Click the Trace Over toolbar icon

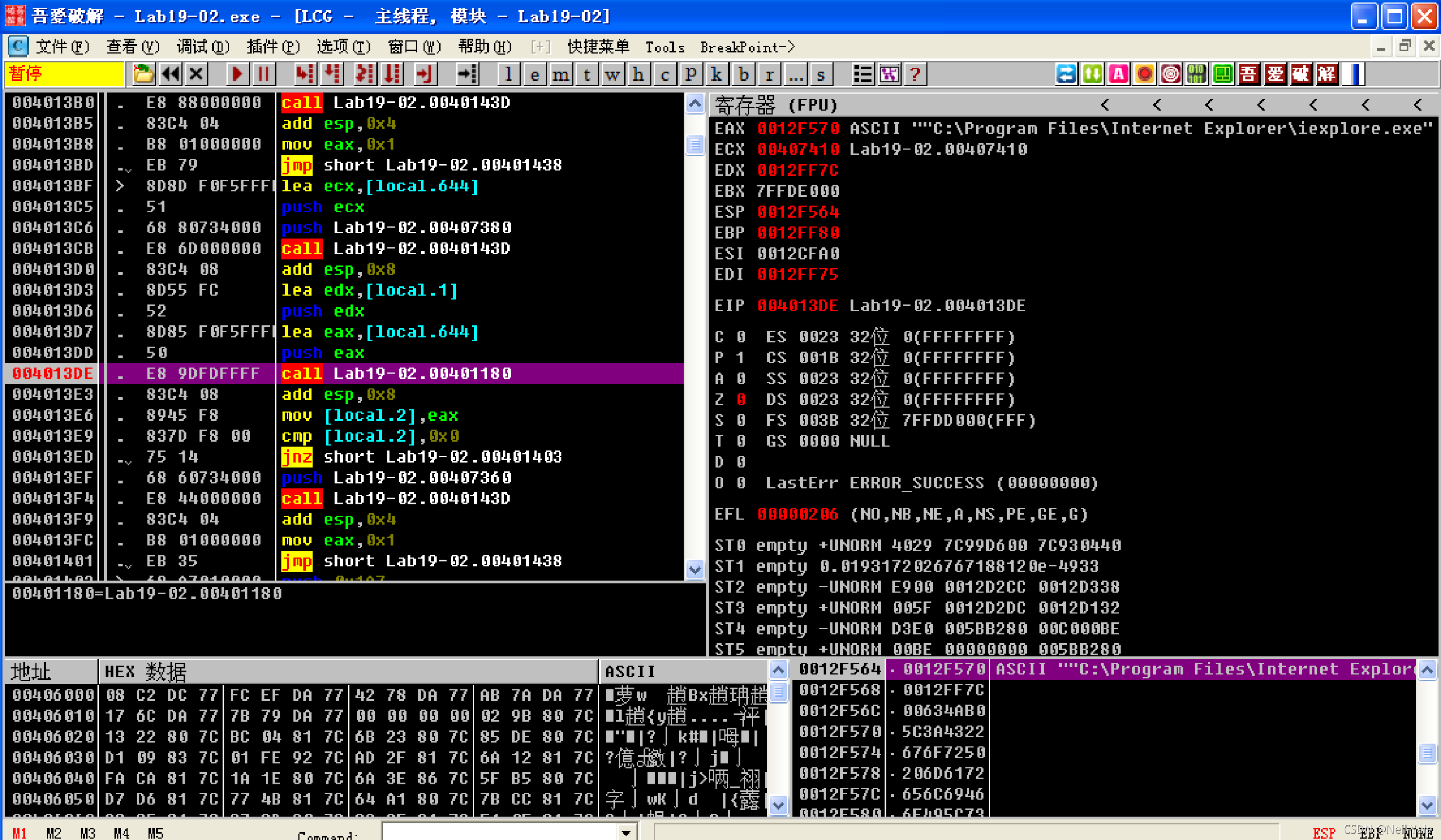point(392,74)
